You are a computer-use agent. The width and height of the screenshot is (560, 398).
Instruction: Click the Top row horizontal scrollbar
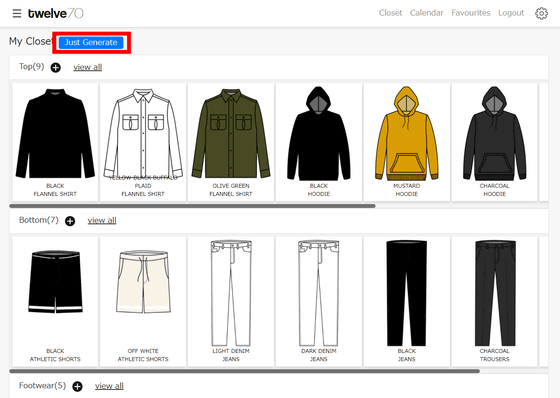click(x=192, y=206)
